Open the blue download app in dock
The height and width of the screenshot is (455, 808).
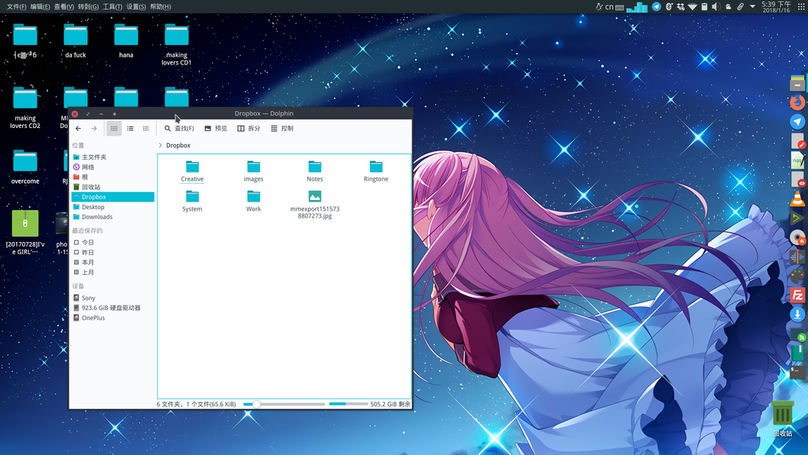(797, 314)
